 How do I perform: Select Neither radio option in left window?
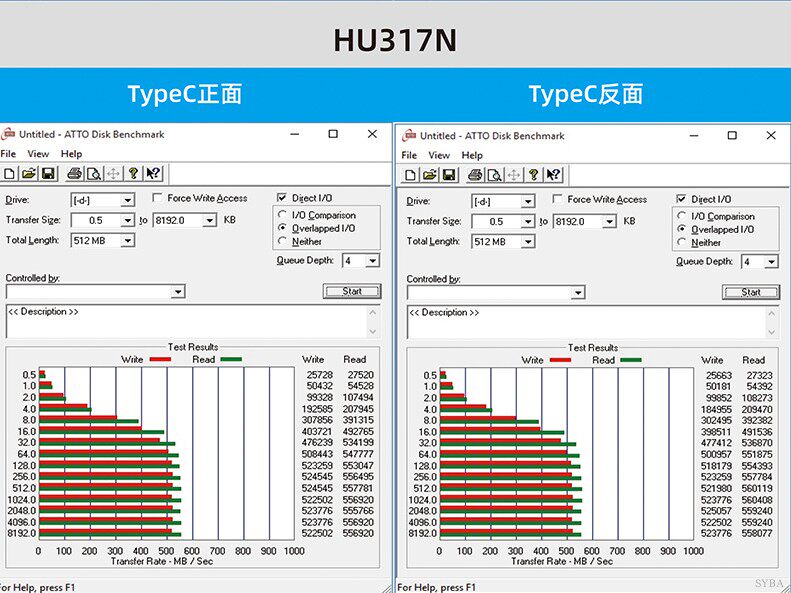(282, 241)
